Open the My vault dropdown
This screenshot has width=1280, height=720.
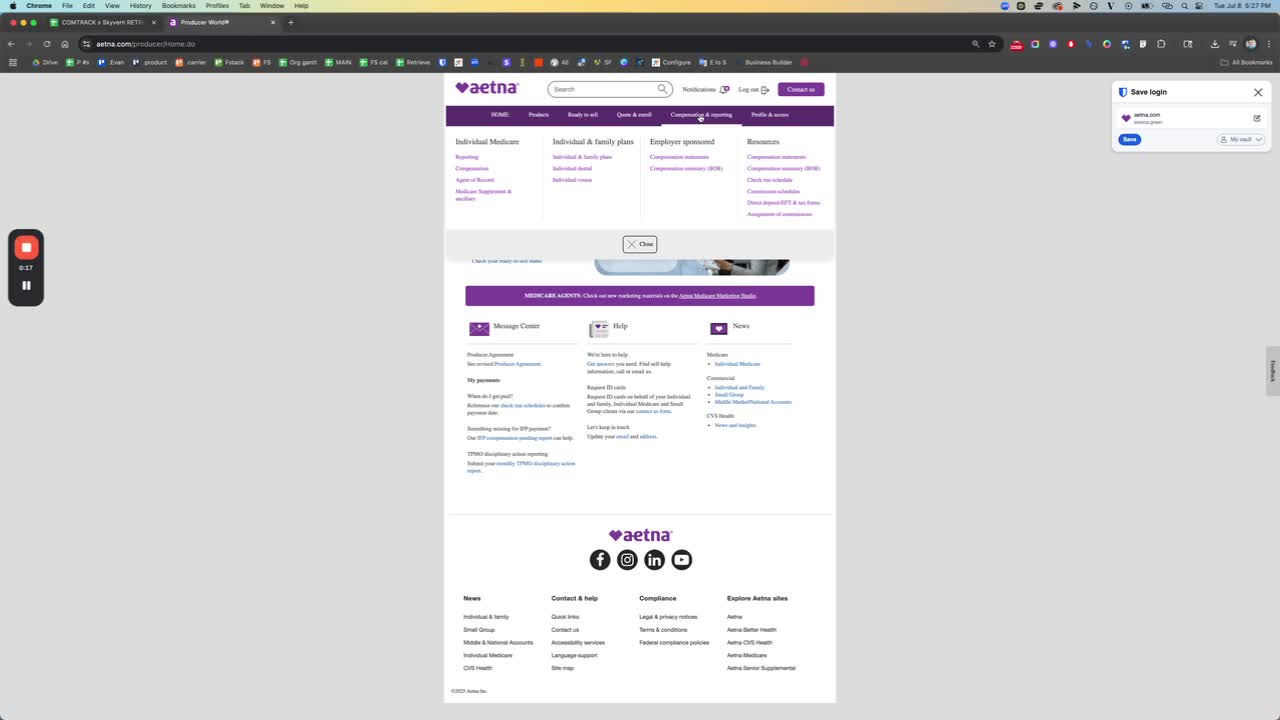1241,139
